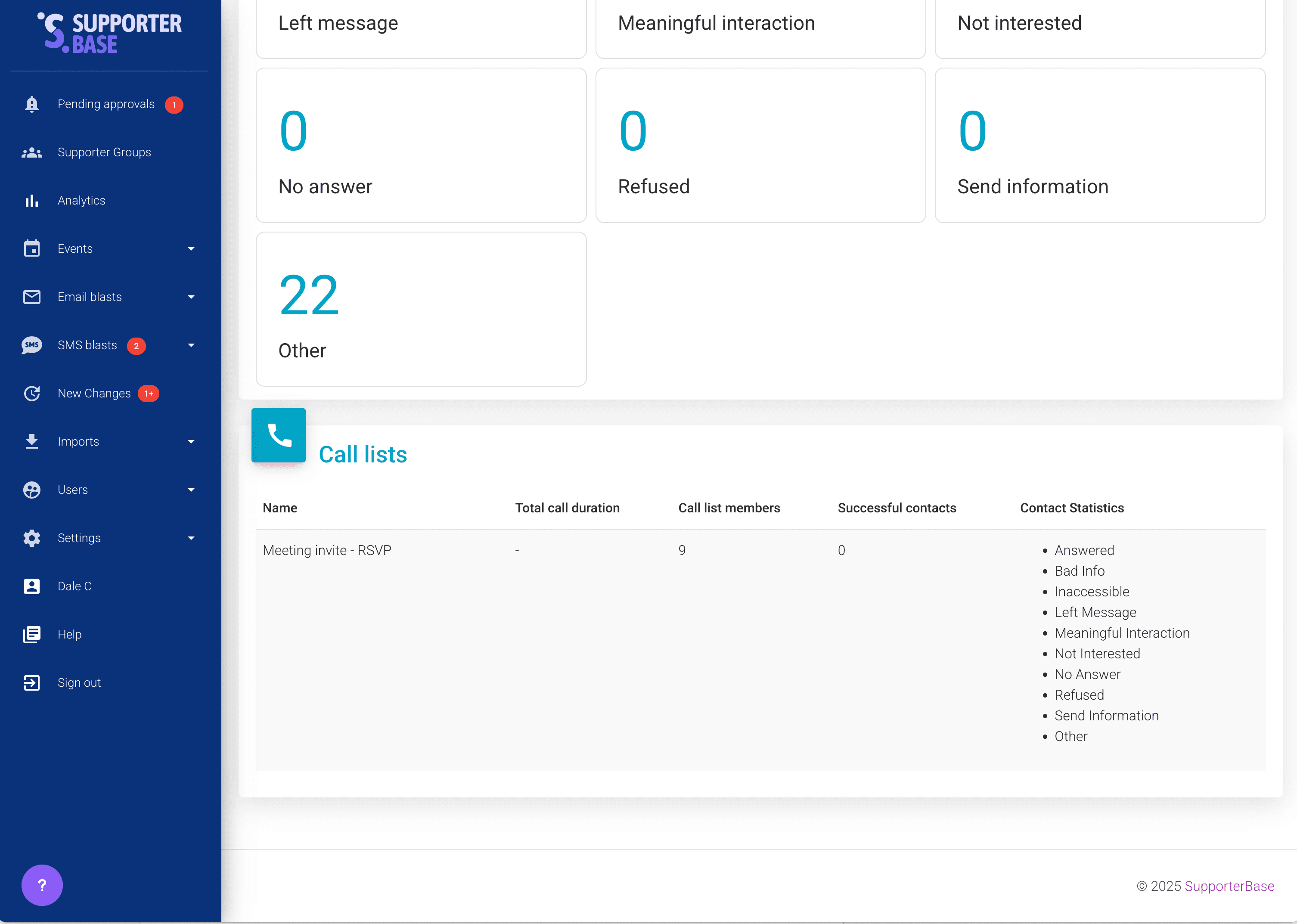Open the Help menu item
The width and height of the screenshot is (1297, 924).
pos(69,634)
